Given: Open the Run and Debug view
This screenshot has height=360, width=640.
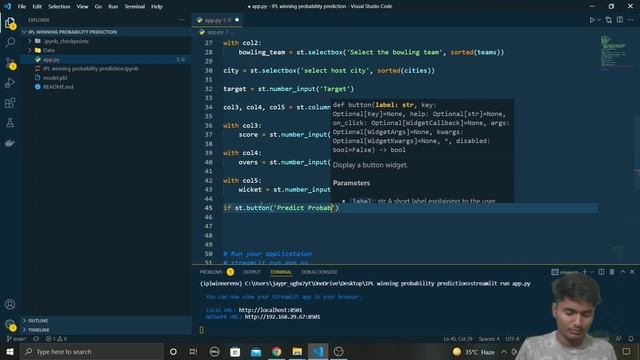Looking at the screenshot, I should click(10, 83).
